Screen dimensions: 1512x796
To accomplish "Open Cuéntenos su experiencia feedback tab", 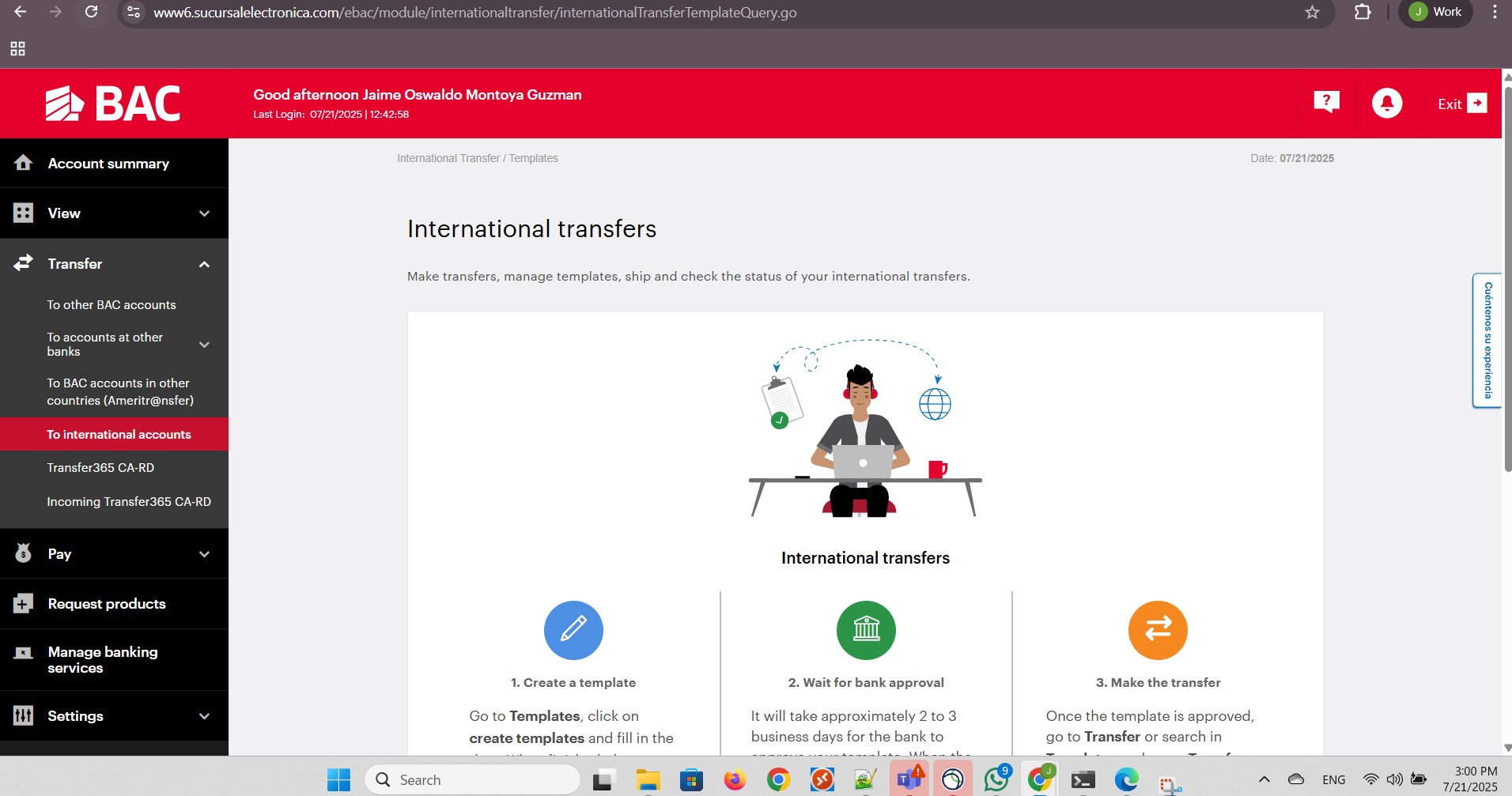I will coord(1487,340).
